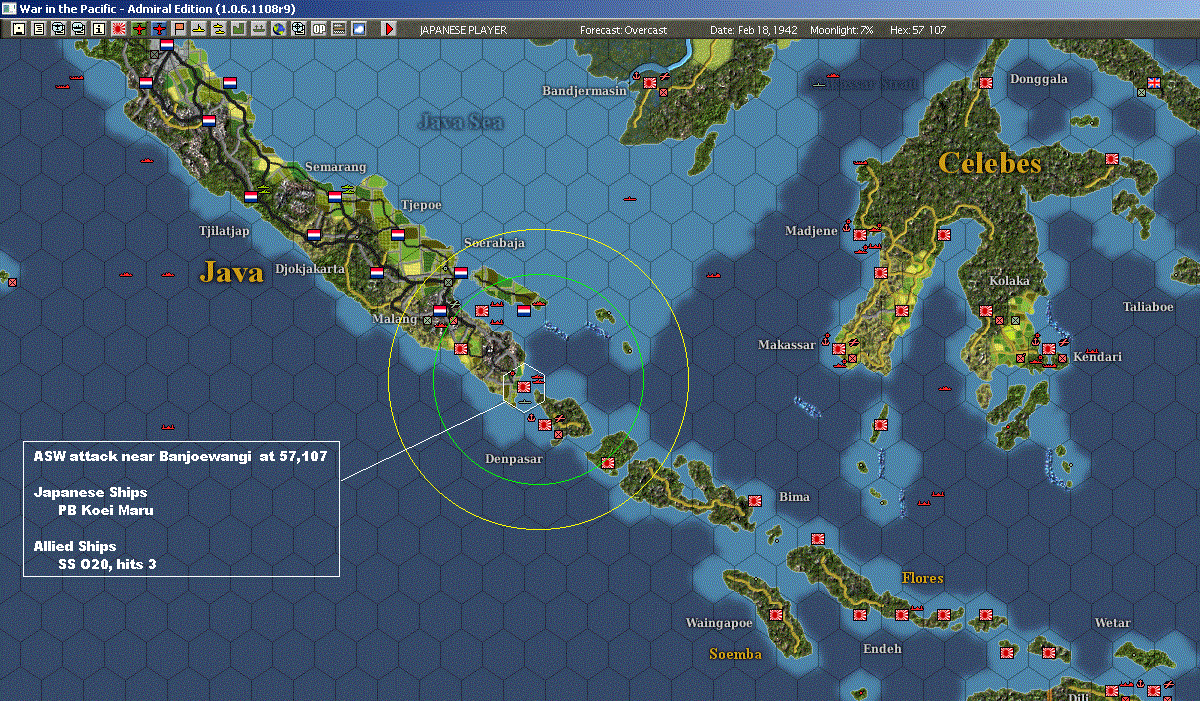This screenshot has height=701, width=1200.
Task: Click the 'Celebes' island label
Action: coord(990,163)
